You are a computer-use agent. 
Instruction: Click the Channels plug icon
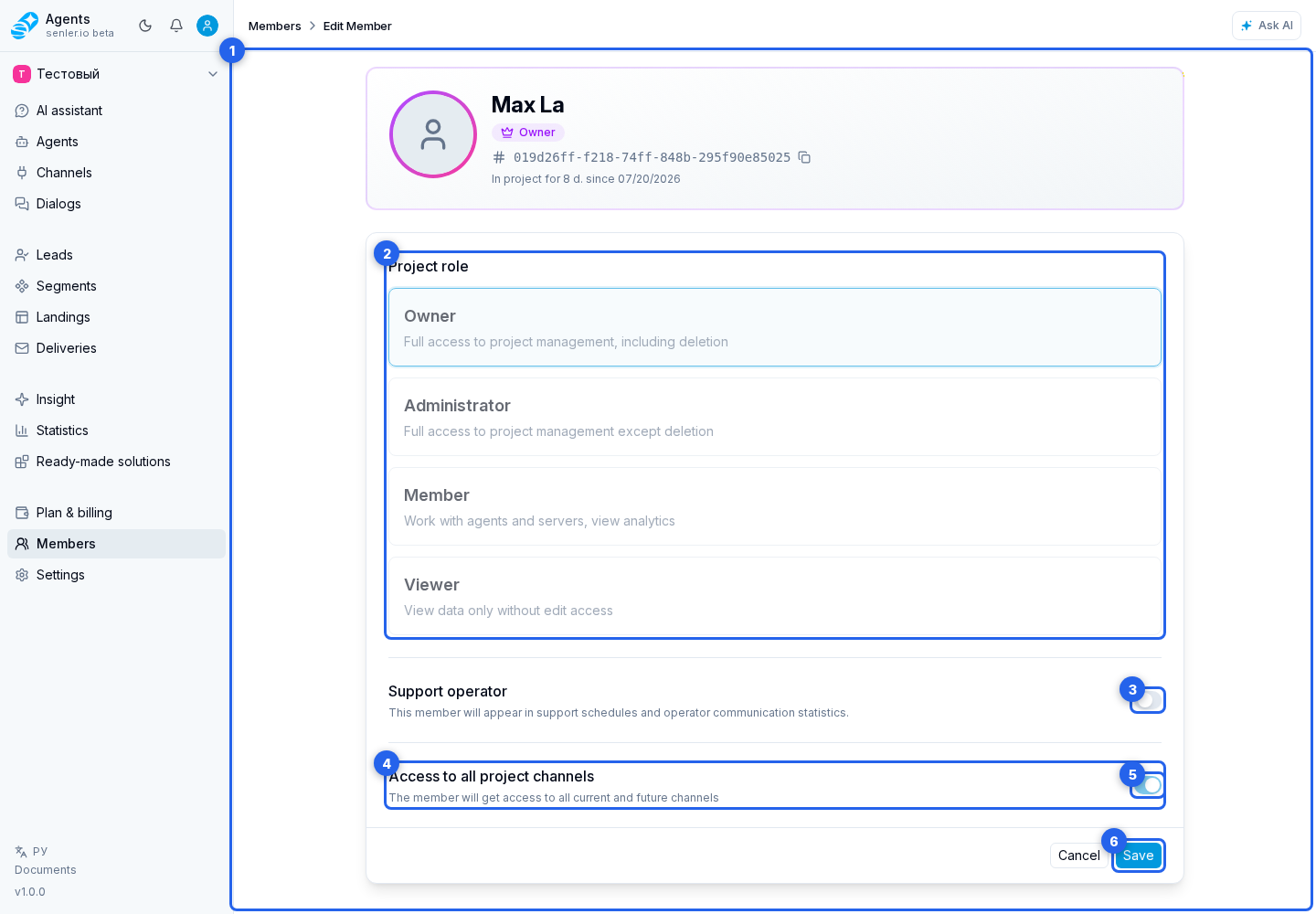tap(22, 173)
